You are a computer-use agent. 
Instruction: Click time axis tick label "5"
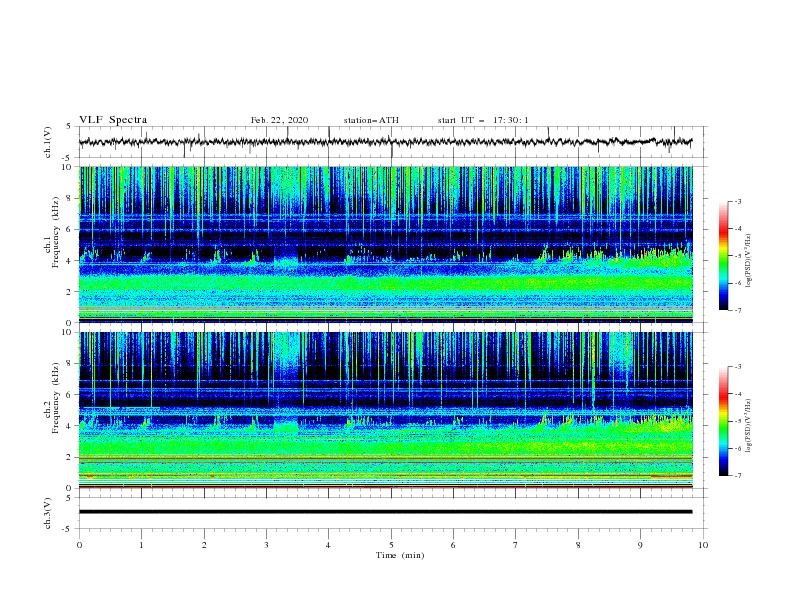391,545
